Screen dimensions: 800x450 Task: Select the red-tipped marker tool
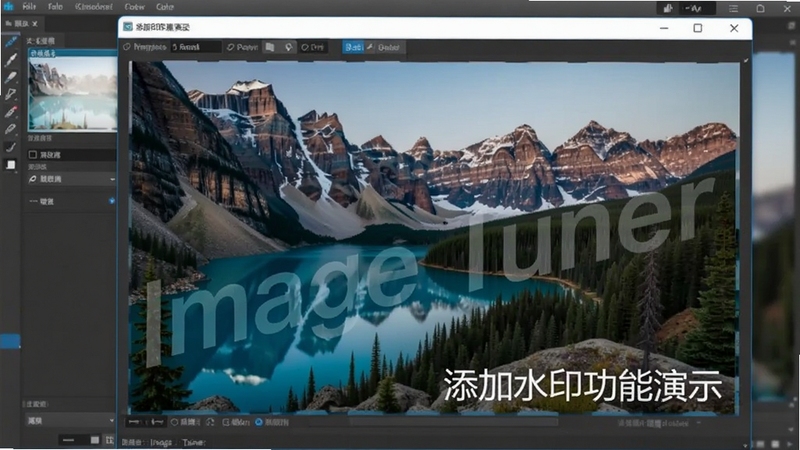pos(11,112)
